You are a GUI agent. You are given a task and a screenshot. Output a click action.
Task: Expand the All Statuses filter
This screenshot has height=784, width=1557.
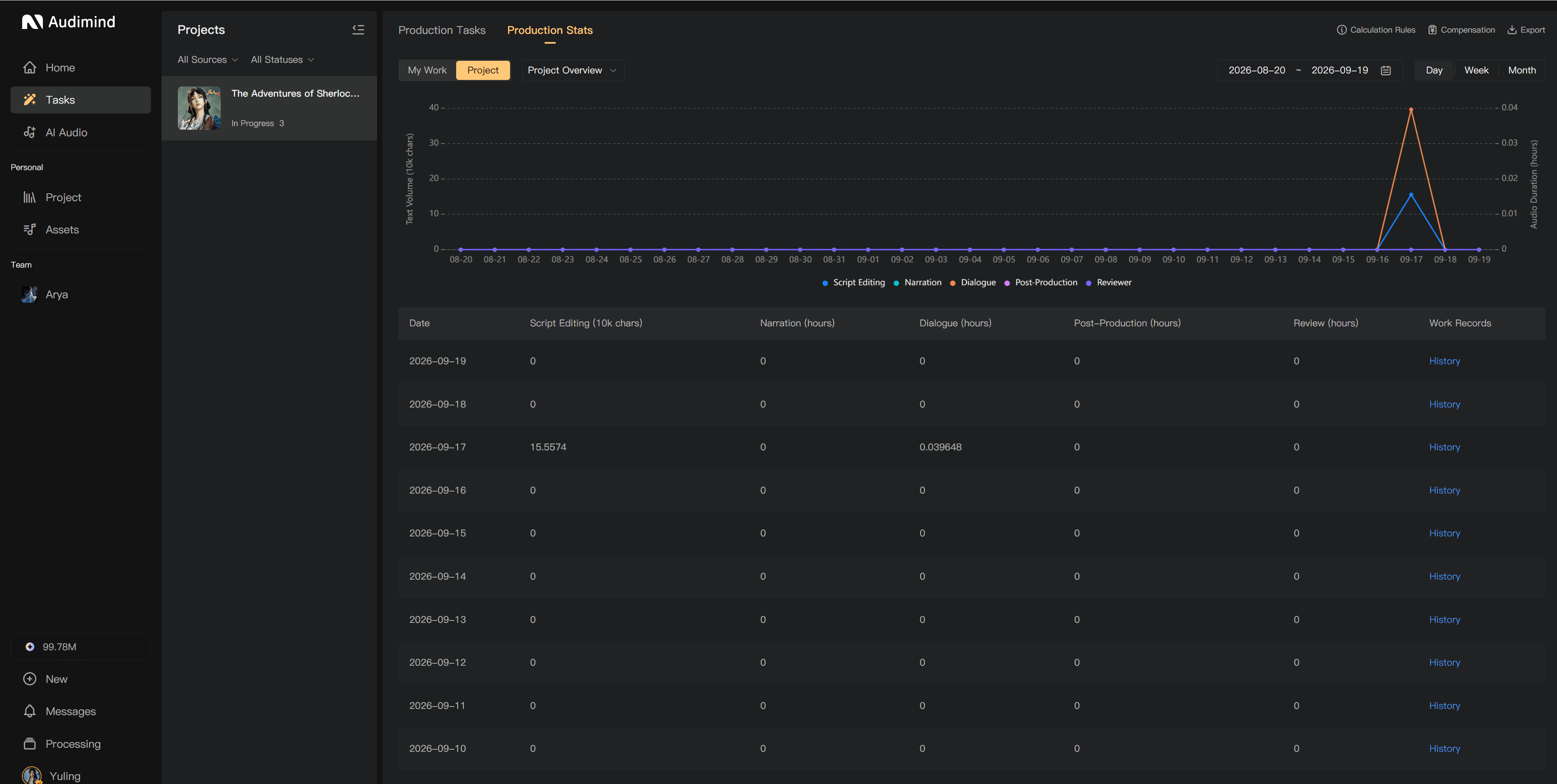pos(282,60)
